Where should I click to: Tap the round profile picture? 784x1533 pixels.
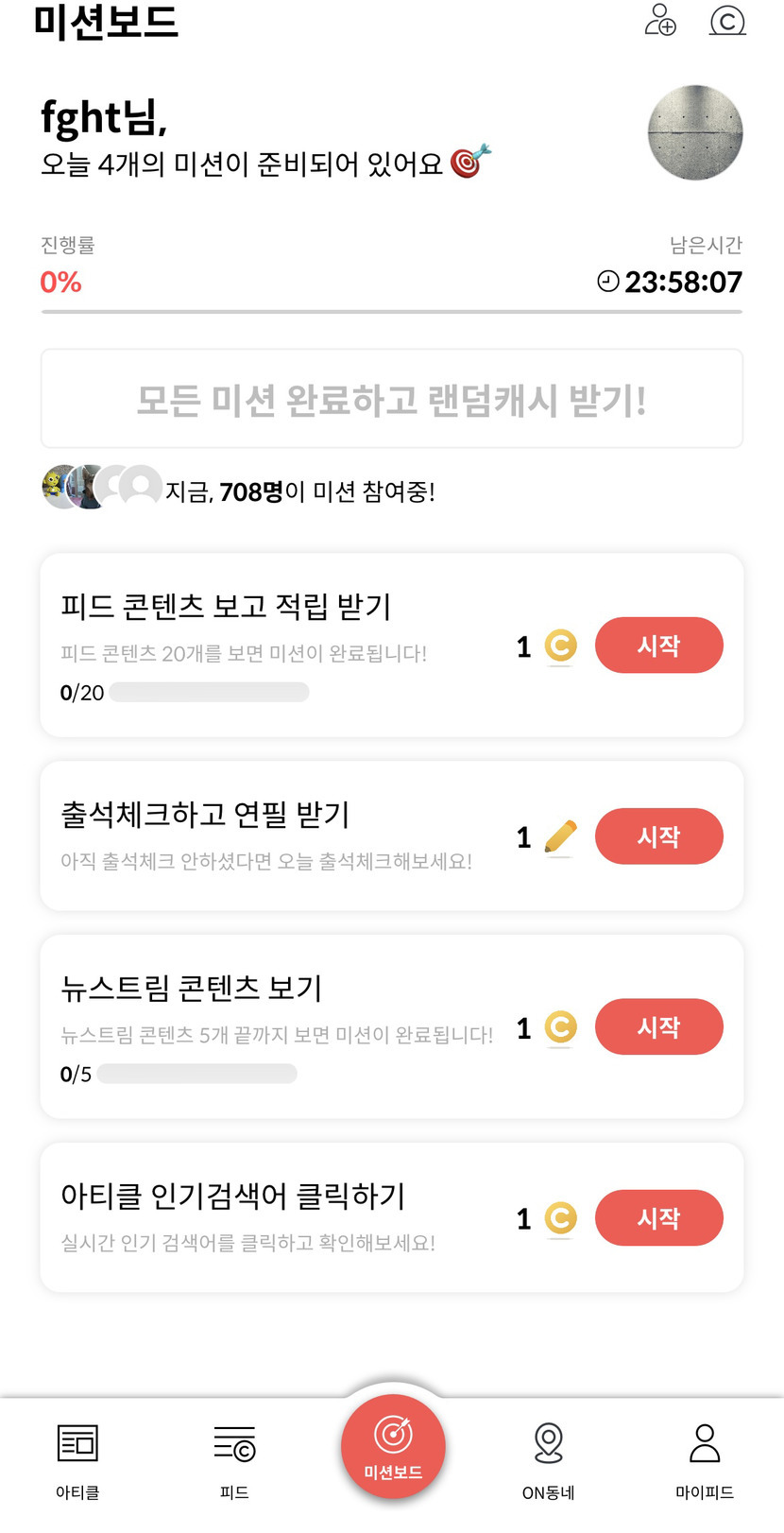tap(695, 133)
